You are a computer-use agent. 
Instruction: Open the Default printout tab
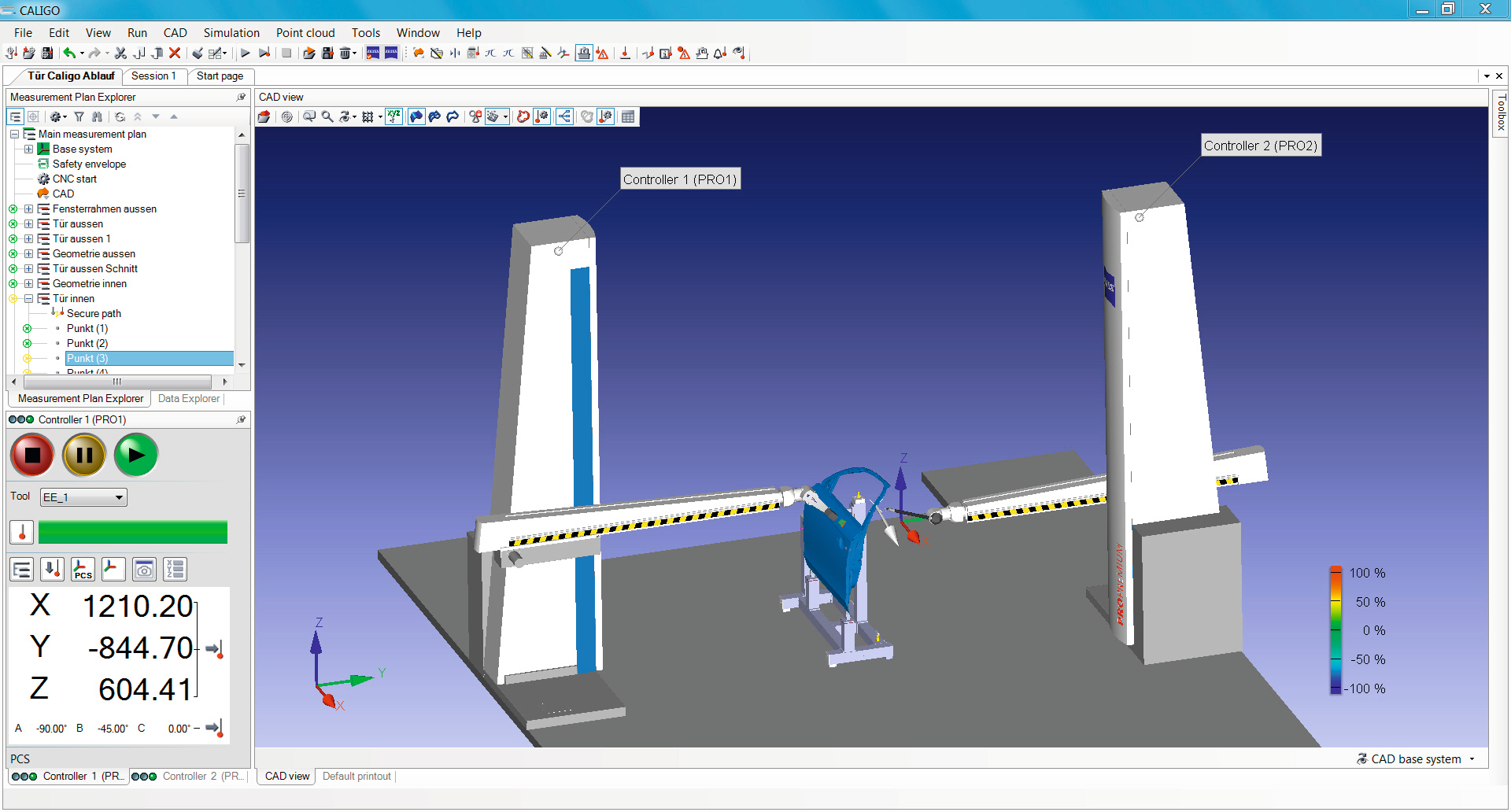coord(357,777)
